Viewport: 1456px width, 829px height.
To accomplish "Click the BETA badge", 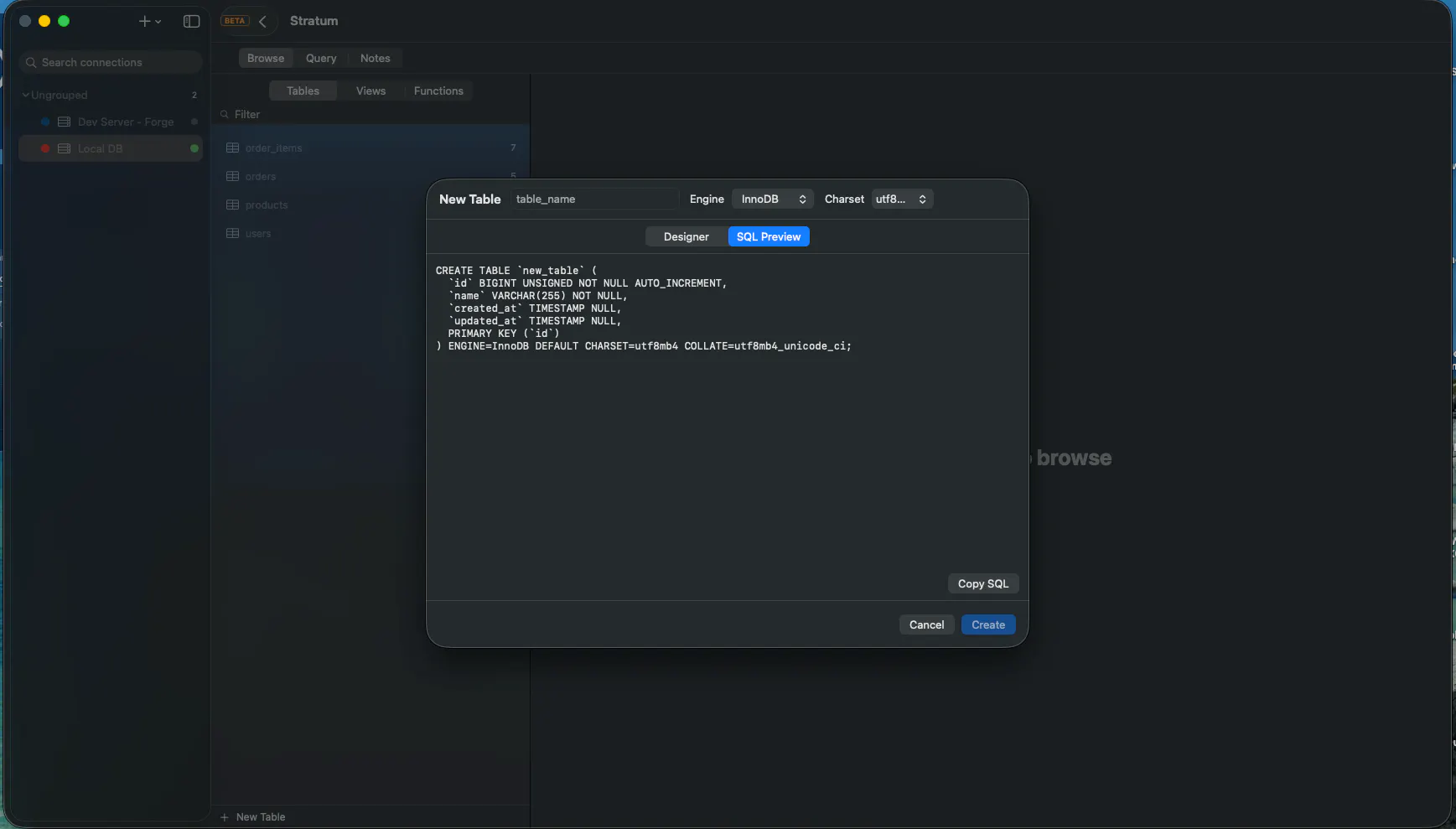I will click(235, 21).
